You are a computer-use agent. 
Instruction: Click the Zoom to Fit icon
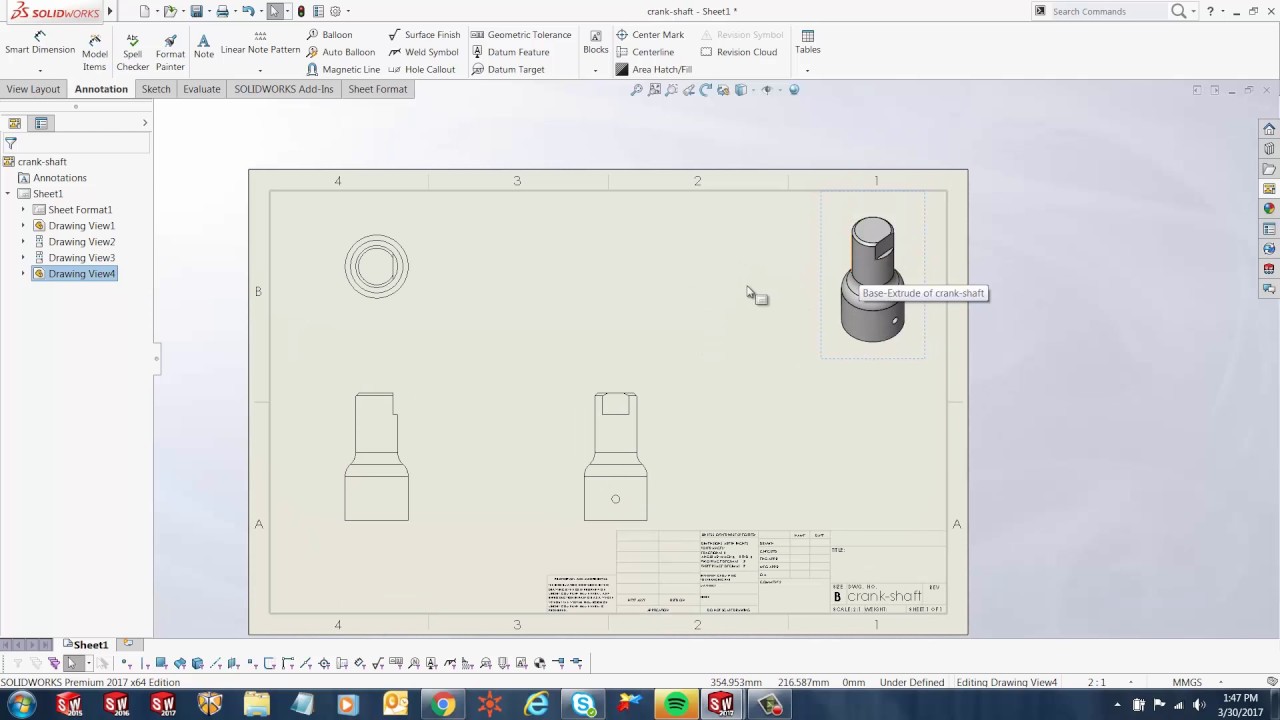(637, 90)
